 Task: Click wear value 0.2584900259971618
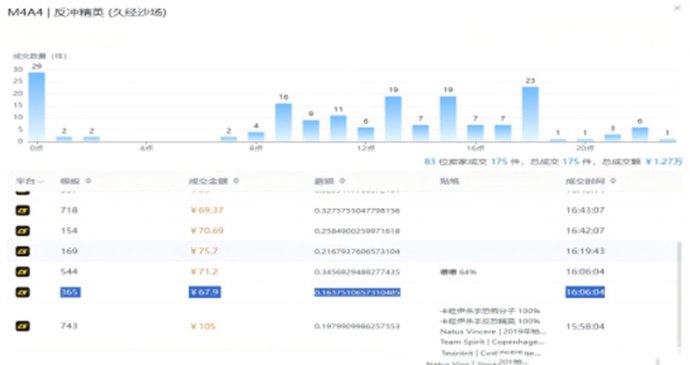point(357,231)
